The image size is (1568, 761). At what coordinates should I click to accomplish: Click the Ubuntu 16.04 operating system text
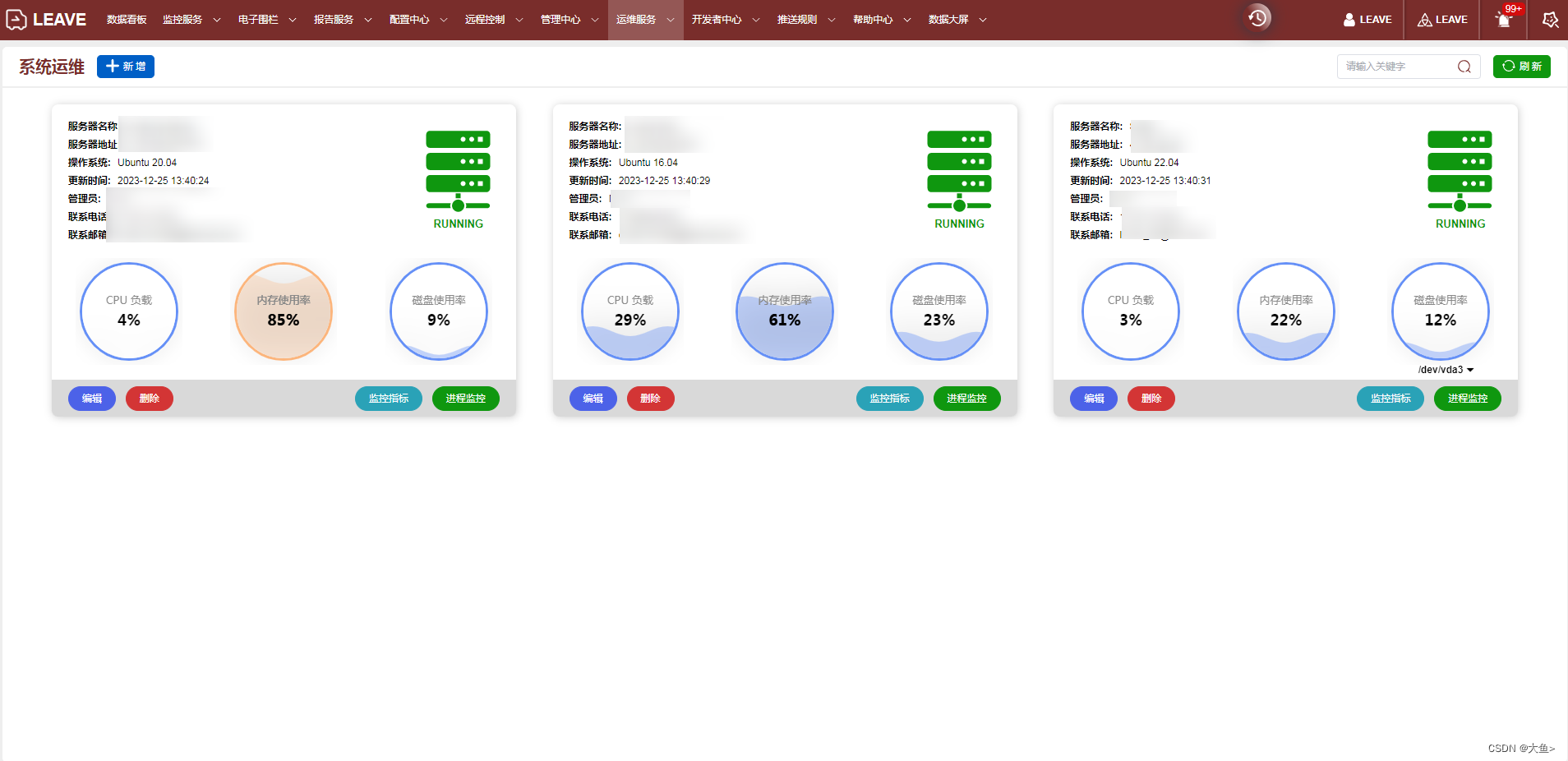[x=648, y=163]
